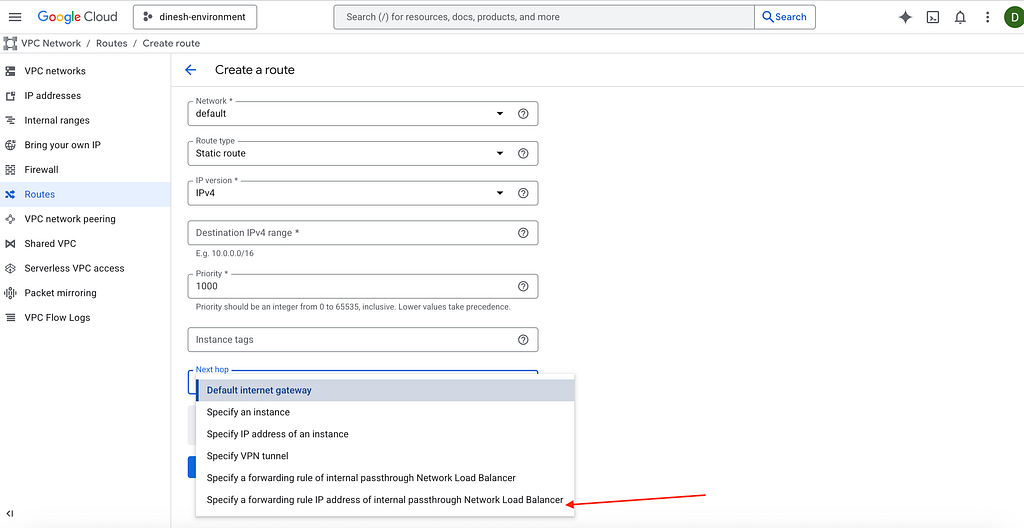The image size is (1024, 528).
Task: Click the Shared VPC icon
Action: (x=10, y=244)
